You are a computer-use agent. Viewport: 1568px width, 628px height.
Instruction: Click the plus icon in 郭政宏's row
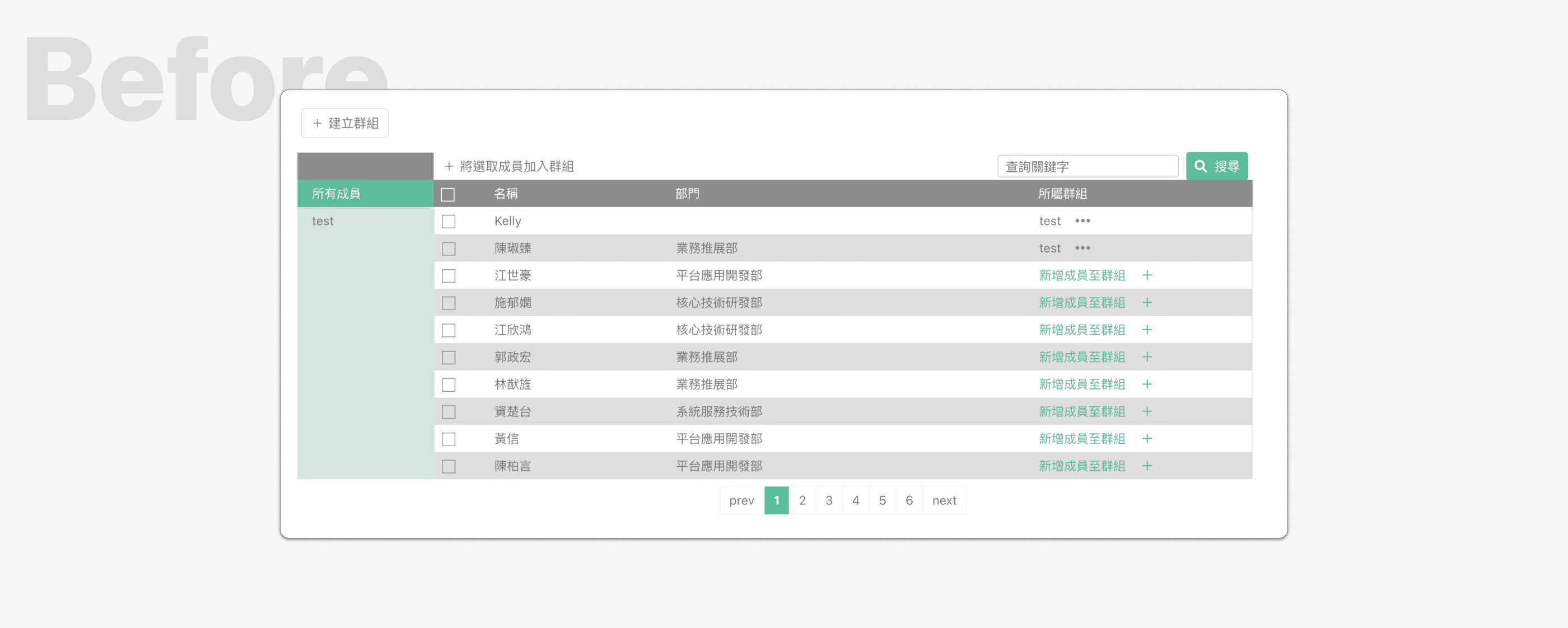1147,357
